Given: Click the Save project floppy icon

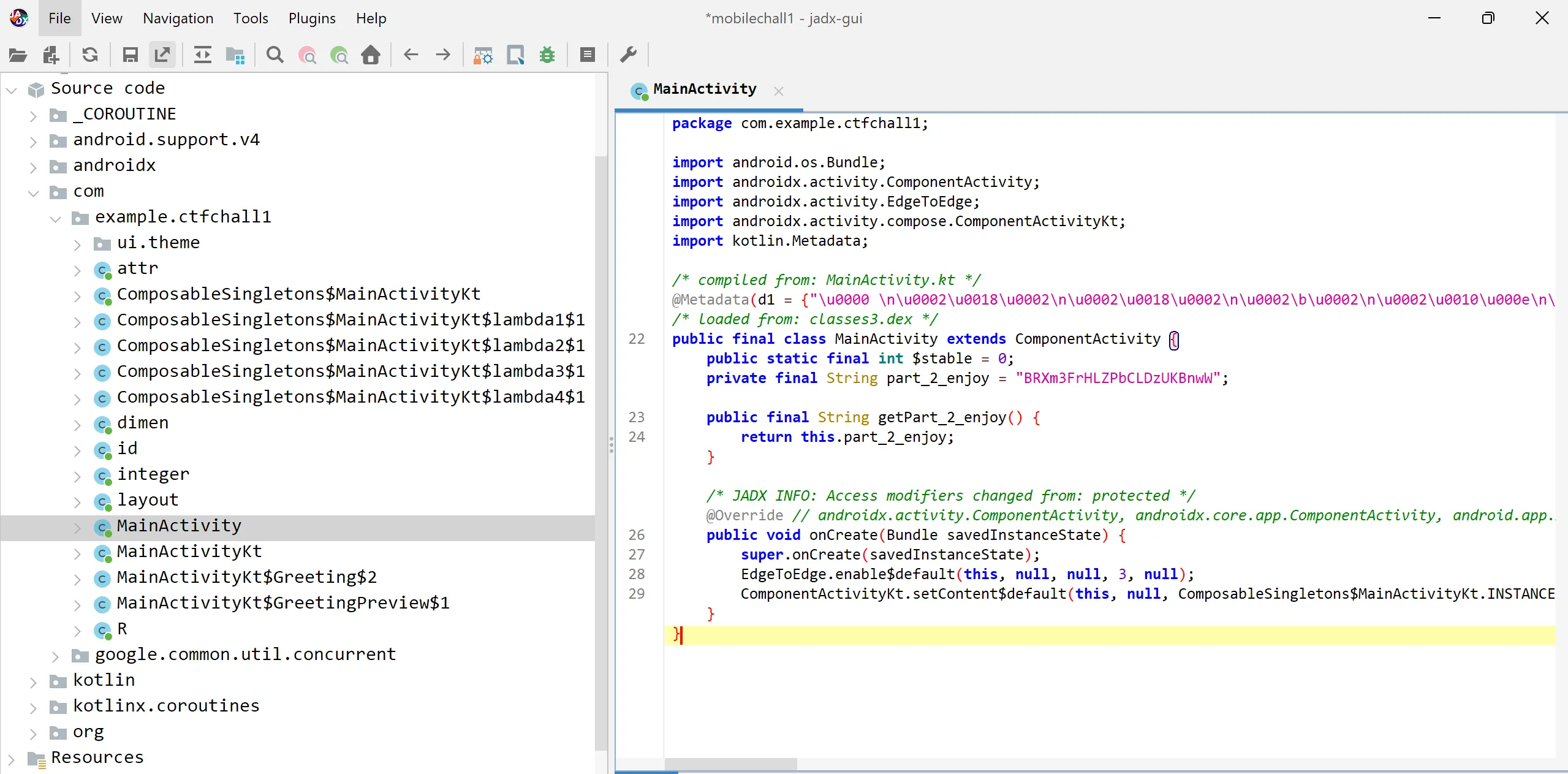Looking at the screenshot, I should click(130, 55).
